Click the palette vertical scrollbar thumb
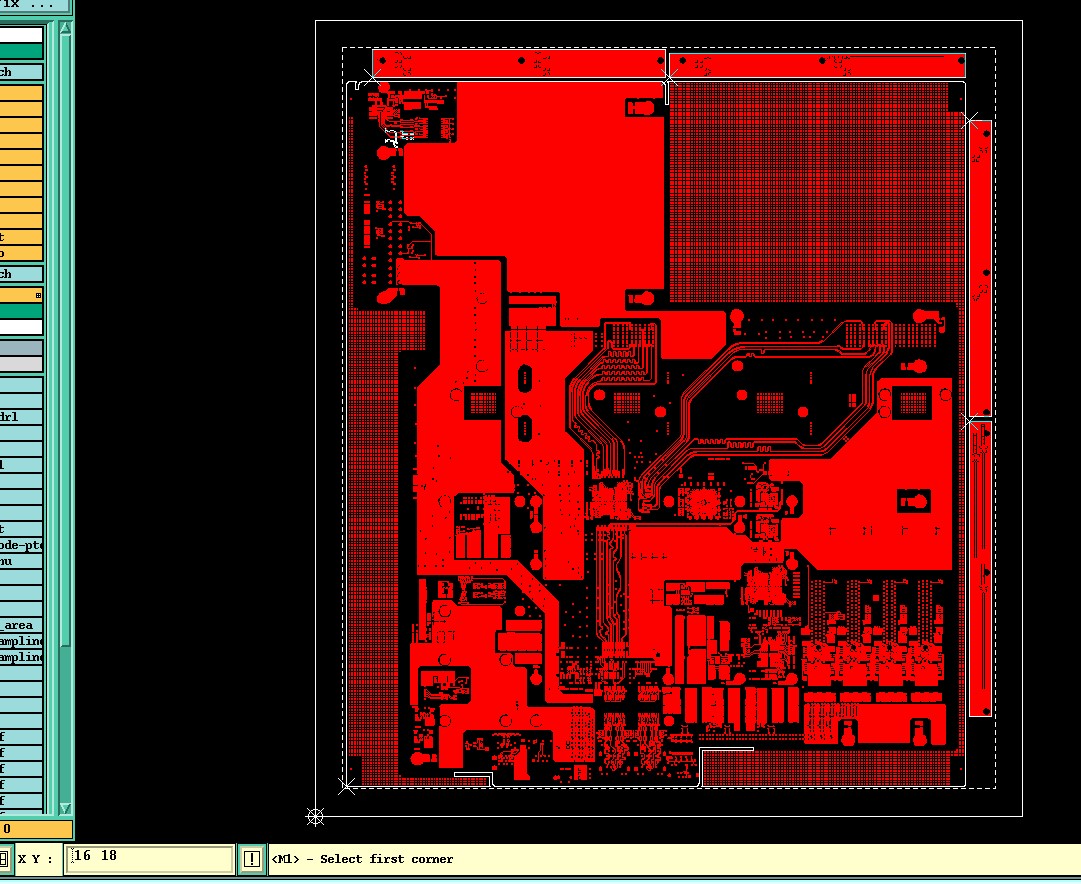1081x884 pixels. [65, 341]
